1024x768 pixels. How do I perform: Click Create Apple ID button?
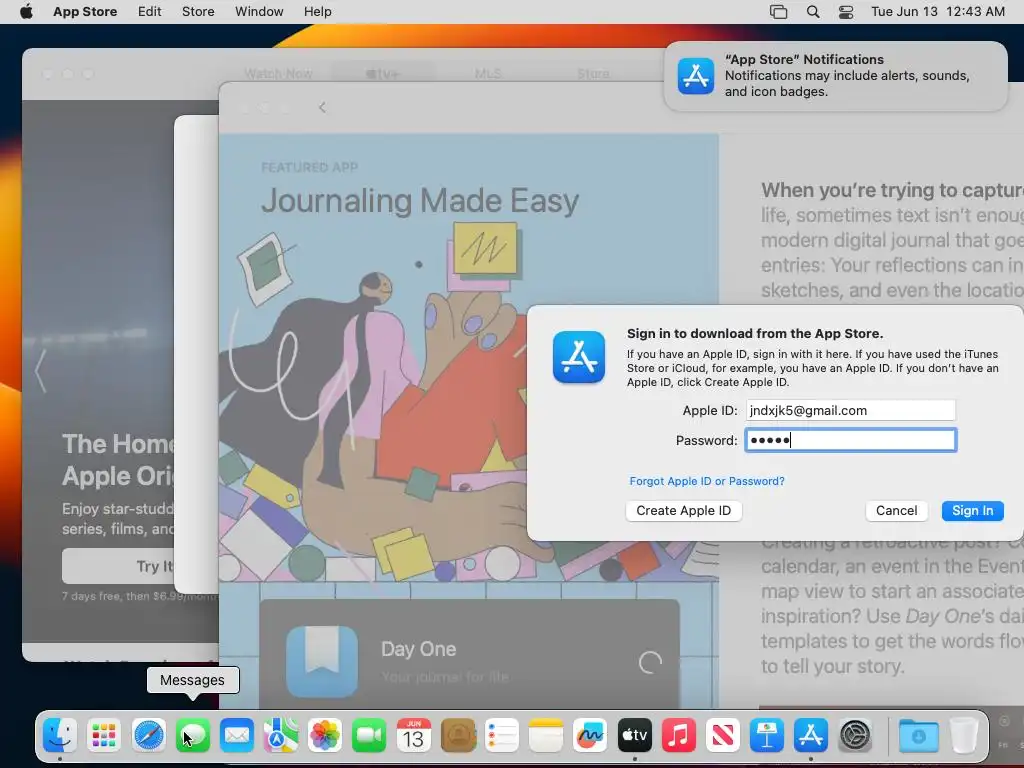pyautogui.click(x=684, y=511)
